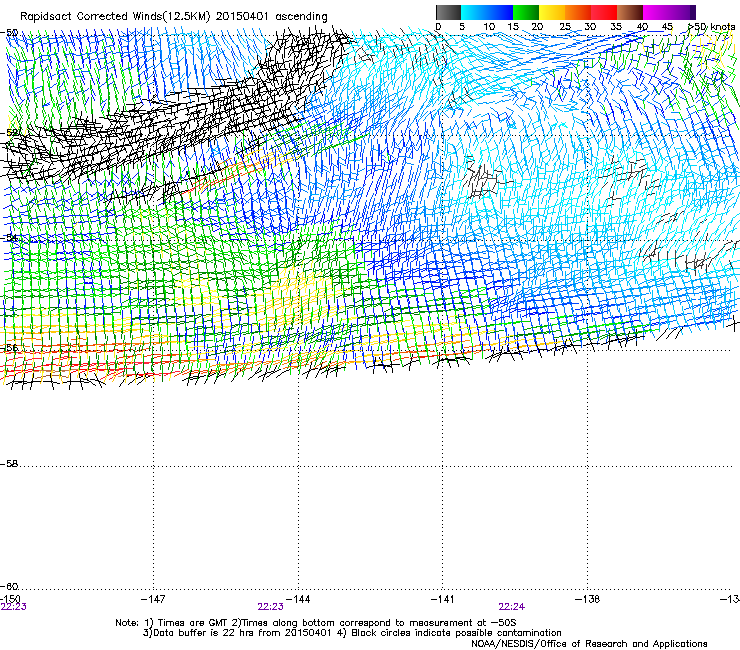Click the purple '22:24' time label

512,607
